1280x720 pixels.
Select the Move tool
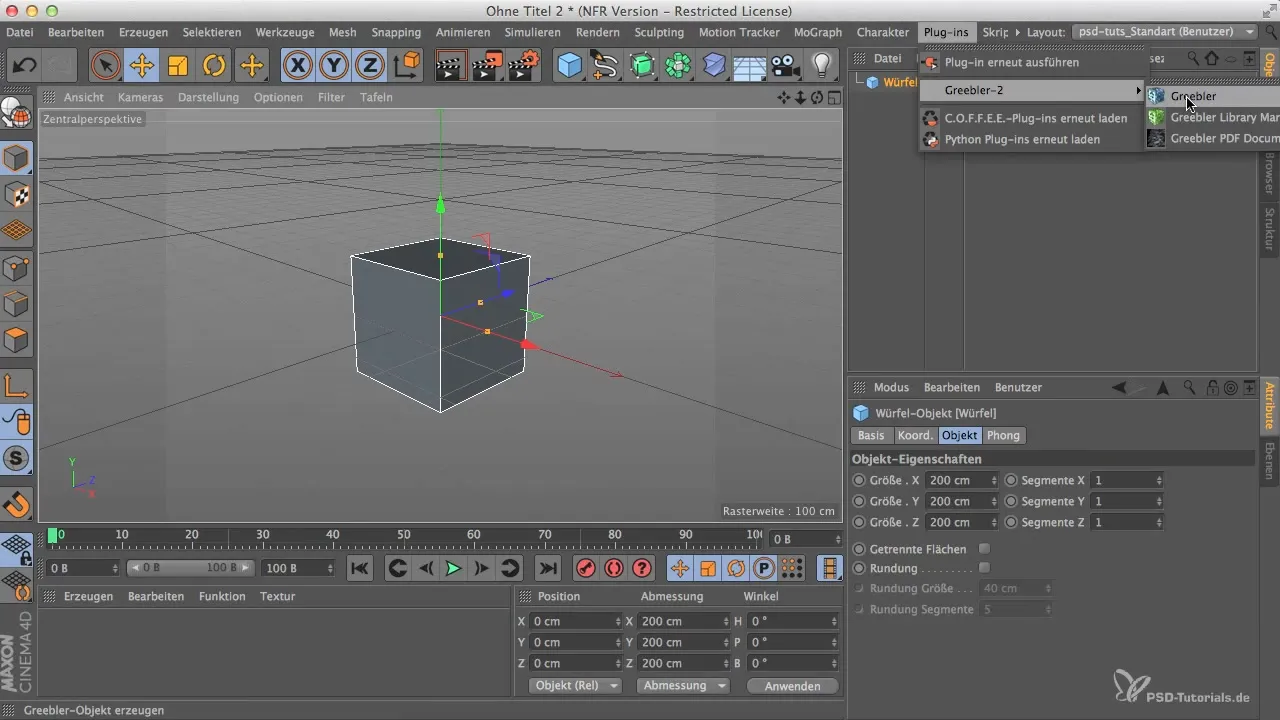pos(142,66)
